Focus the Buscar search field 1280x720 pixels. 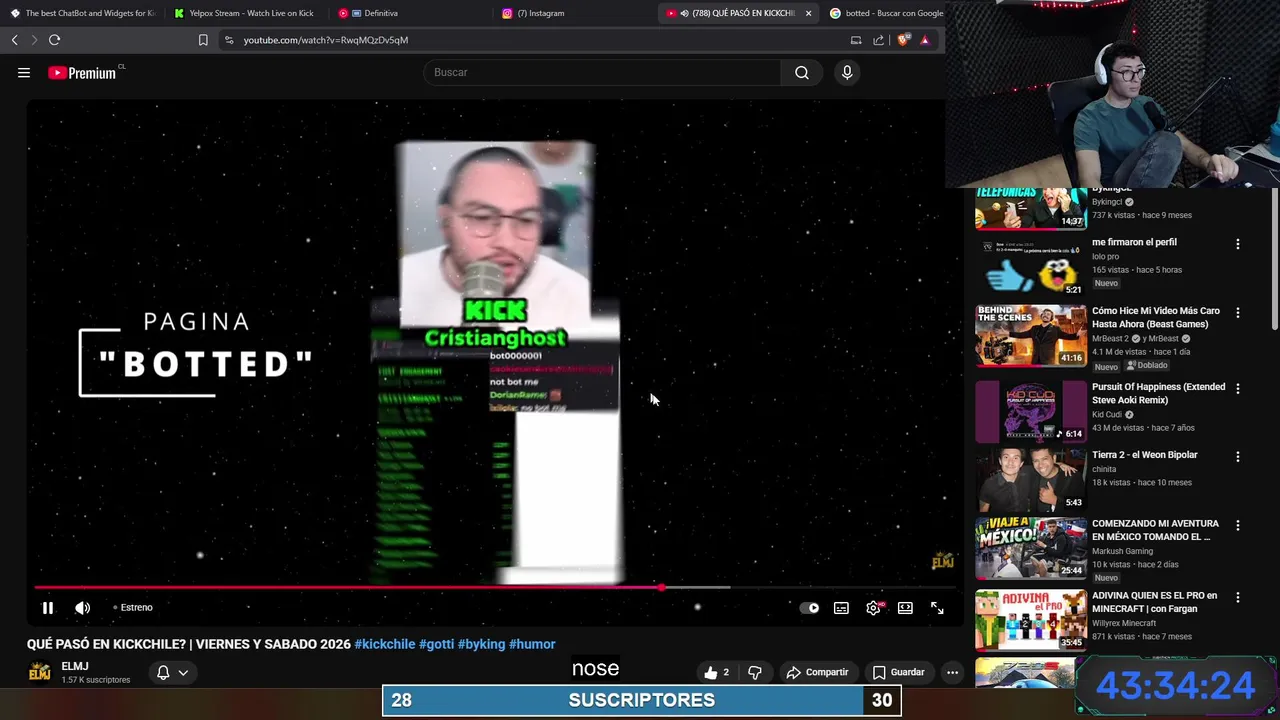click(602, 72)
